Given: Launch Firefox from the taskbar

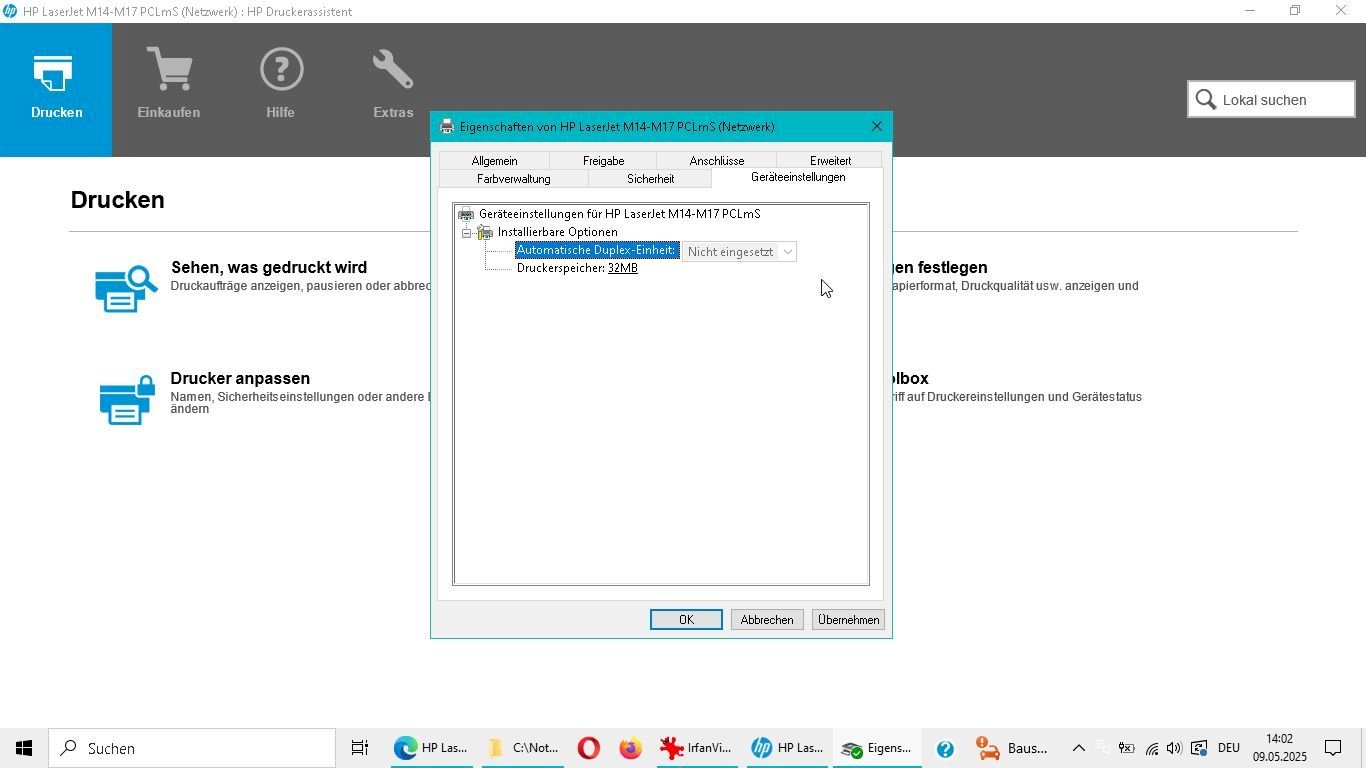Looking at the screenshot, I should coord(630,748).
